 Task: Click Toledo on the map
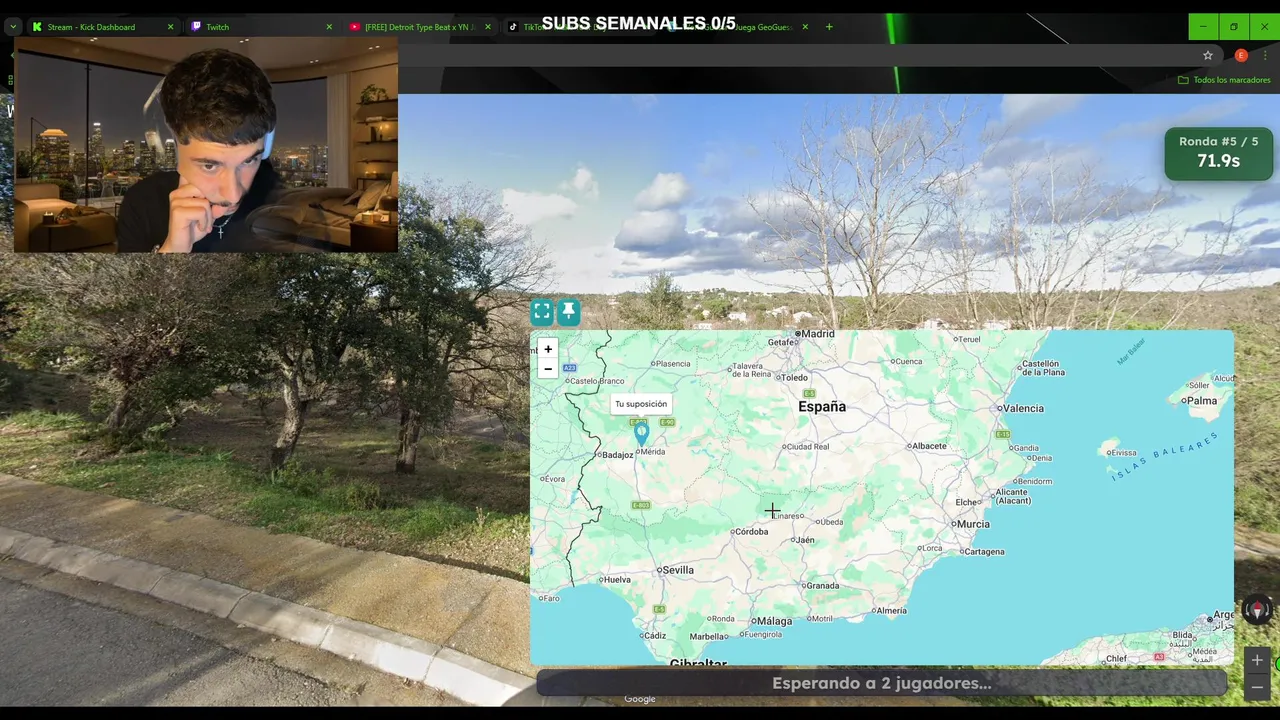(x=794, y=378)
